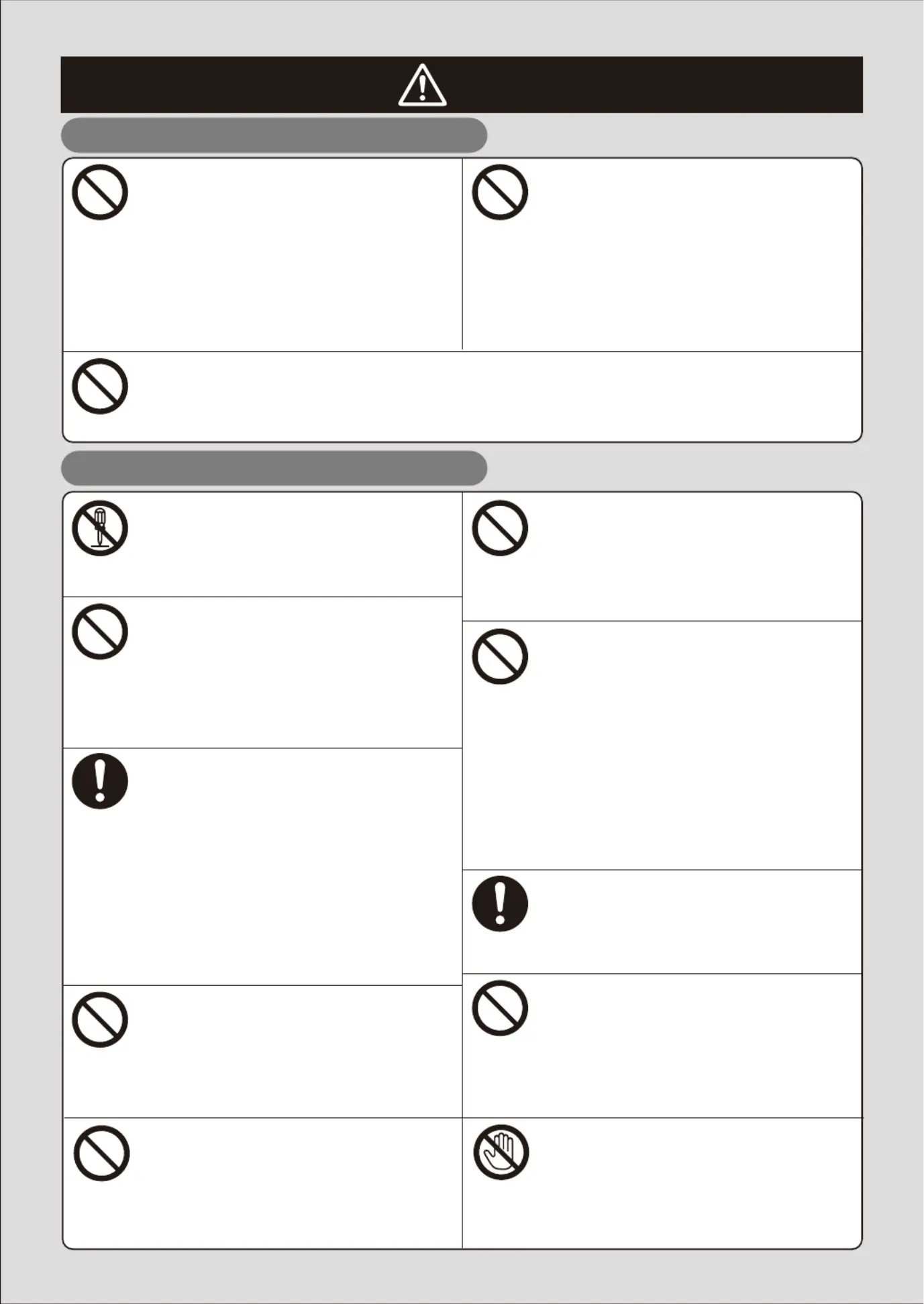Click blank text area in the wide bottom row

pos(493,396)
